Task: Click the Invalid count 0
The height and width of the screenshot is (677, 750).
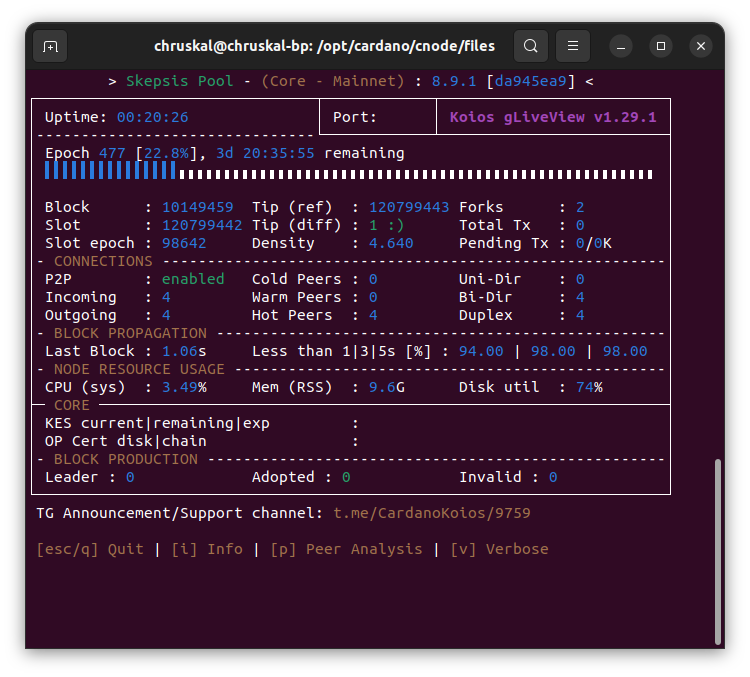Action: pyautogui.click(x=553, y=477)
